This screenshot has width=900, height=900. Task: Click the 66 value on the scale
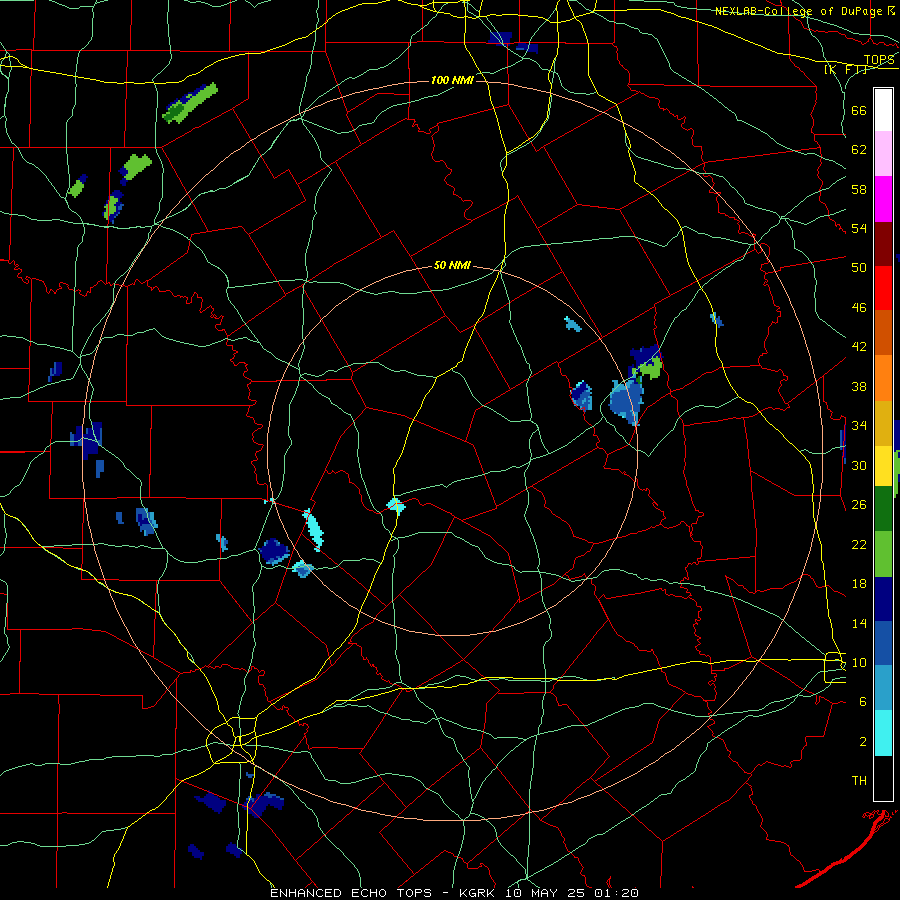859,110
